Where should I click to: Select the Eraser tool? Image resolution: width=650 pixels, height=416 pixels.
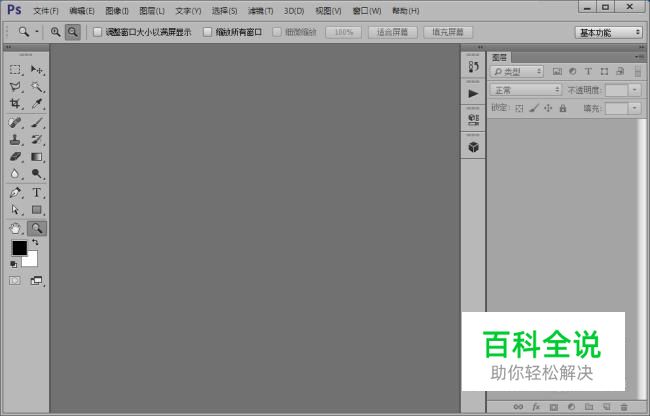point(15,157)
